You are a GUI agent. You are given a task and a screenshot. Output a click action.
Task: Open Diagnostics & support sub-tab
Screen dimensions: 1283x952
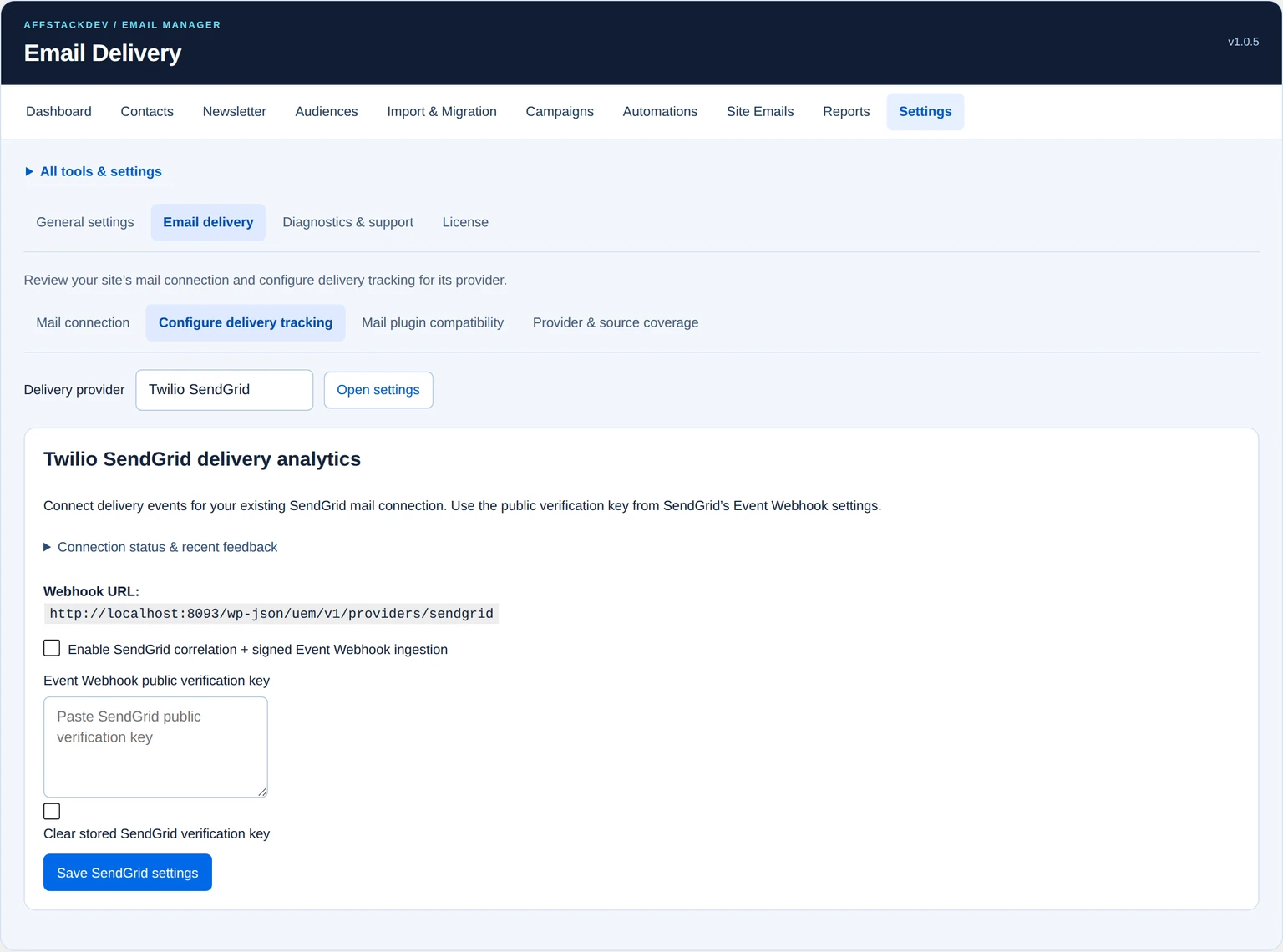(x=348, y=222)
